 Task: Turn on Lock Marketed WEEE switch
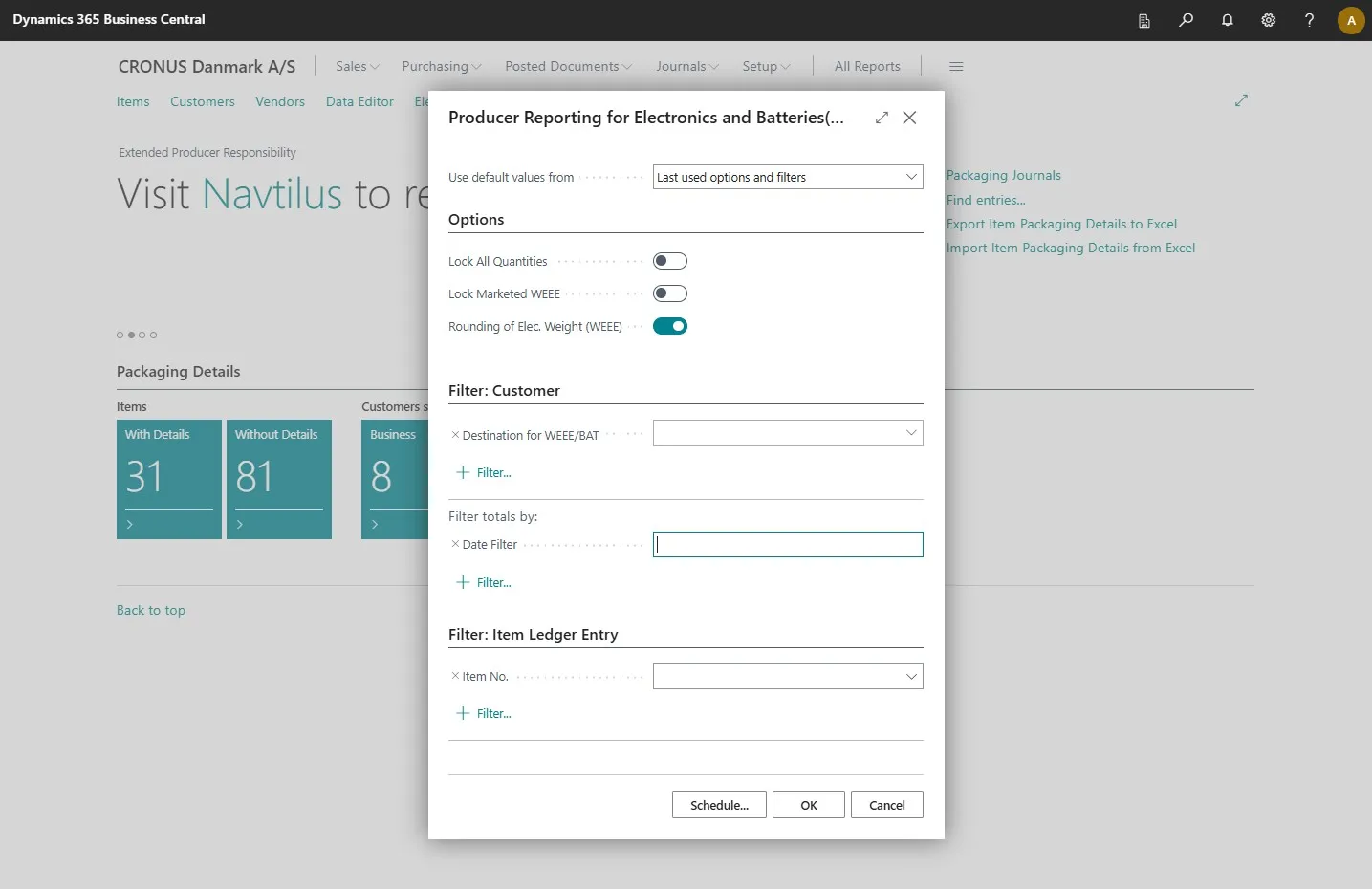coord(670,293)
